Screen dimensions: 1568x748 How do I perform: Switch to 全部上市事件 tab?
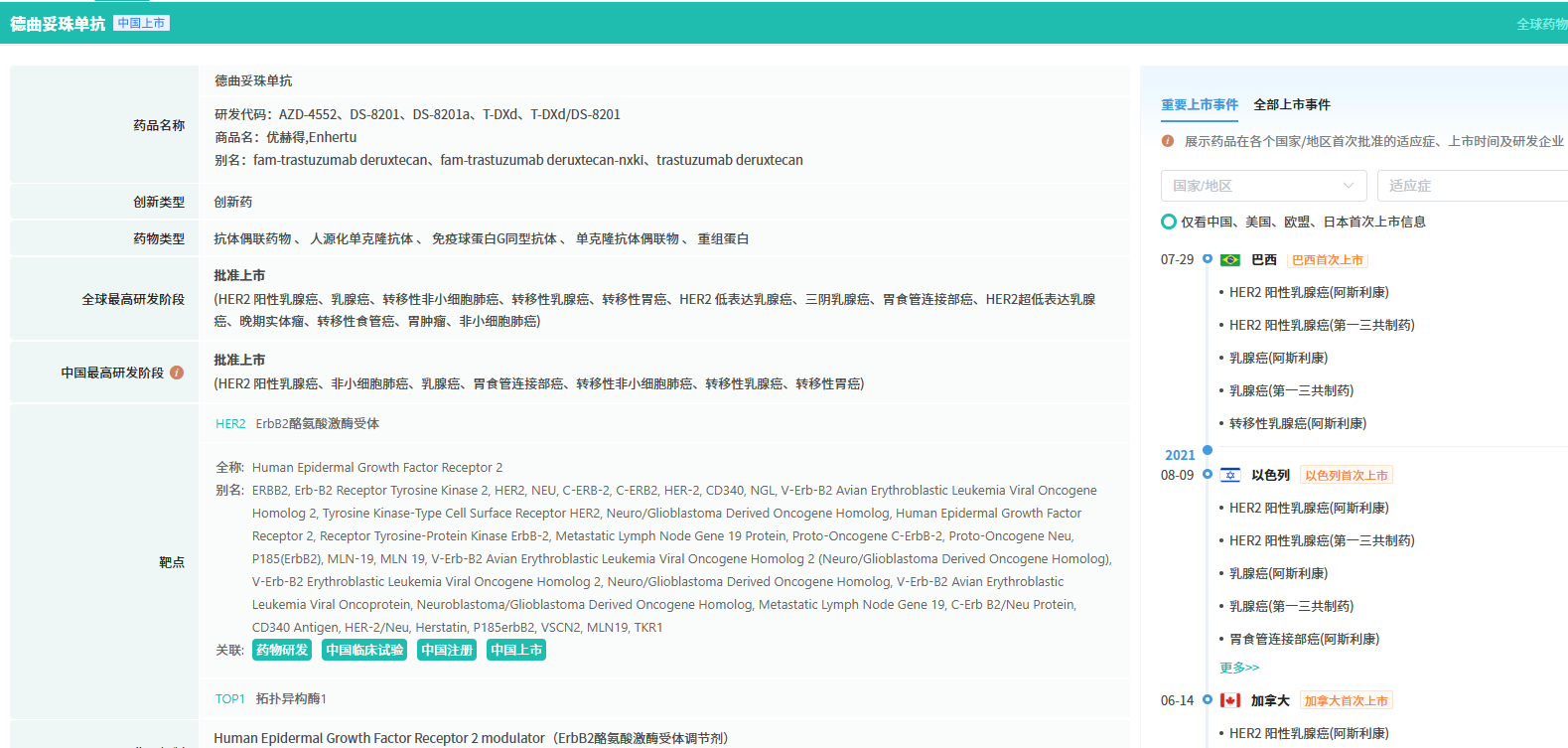coord(1291,104)
